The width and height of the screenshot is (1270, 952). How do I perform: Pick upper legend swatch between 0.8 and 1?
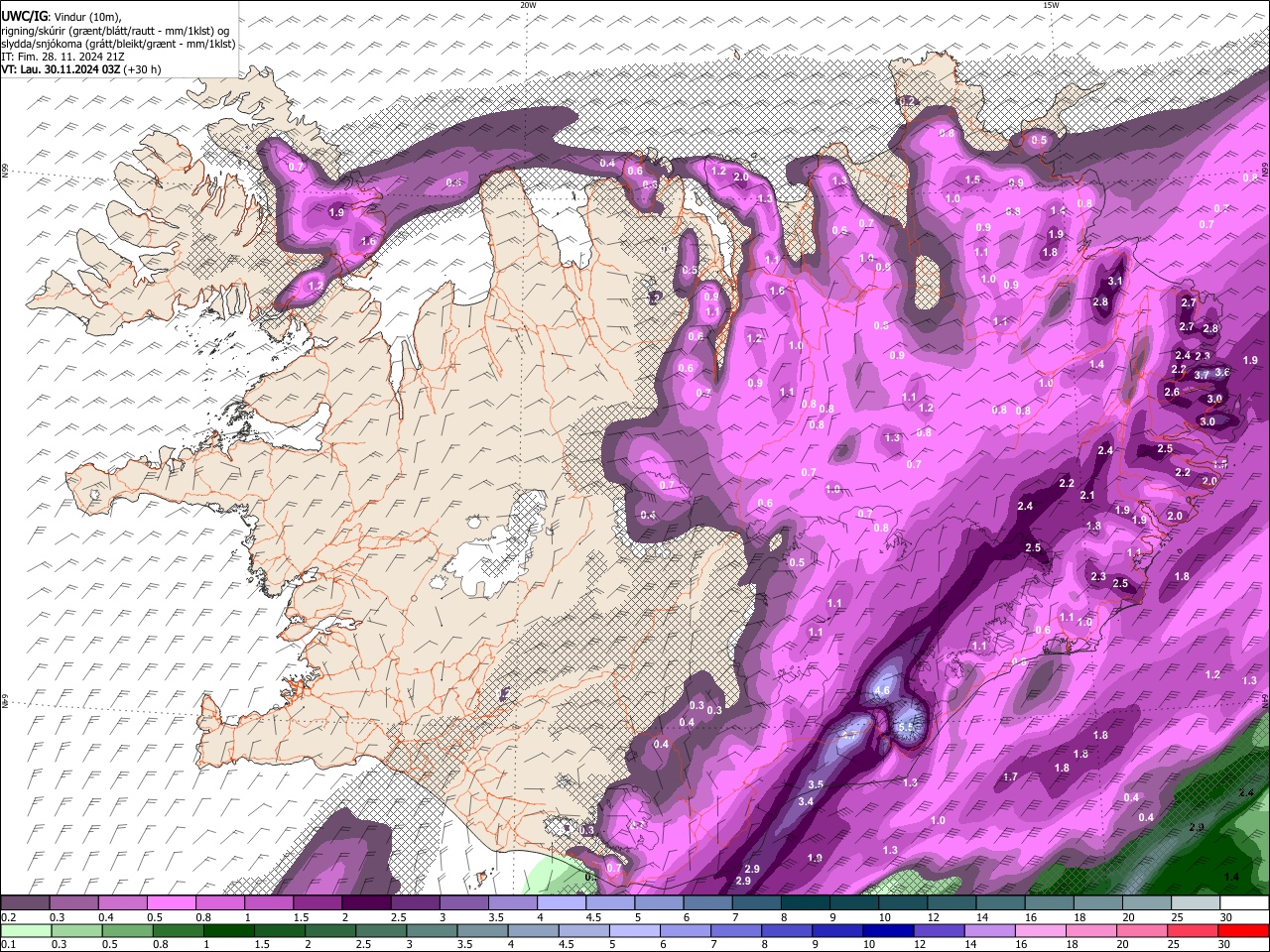(x=219, y=902)
